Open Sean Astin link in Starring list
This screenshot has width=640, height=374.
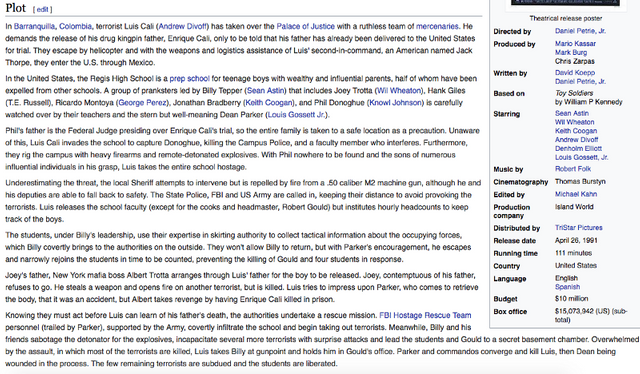[571, 113]
